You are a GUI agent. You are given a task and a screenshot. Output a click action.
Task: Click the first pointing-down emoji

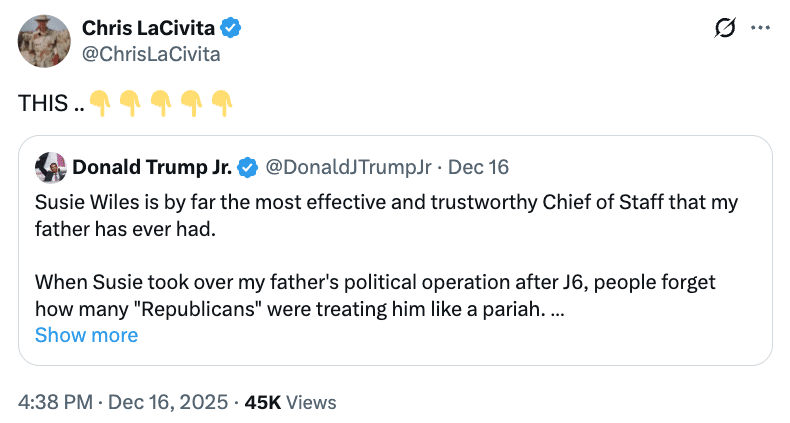coord(98,102)
